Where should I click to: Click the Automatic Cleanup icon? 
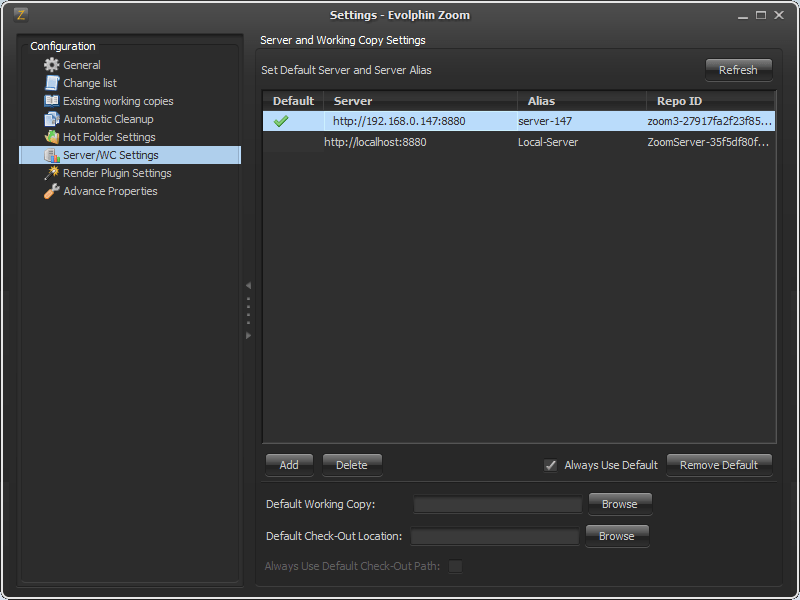click(x=52, y=119)
